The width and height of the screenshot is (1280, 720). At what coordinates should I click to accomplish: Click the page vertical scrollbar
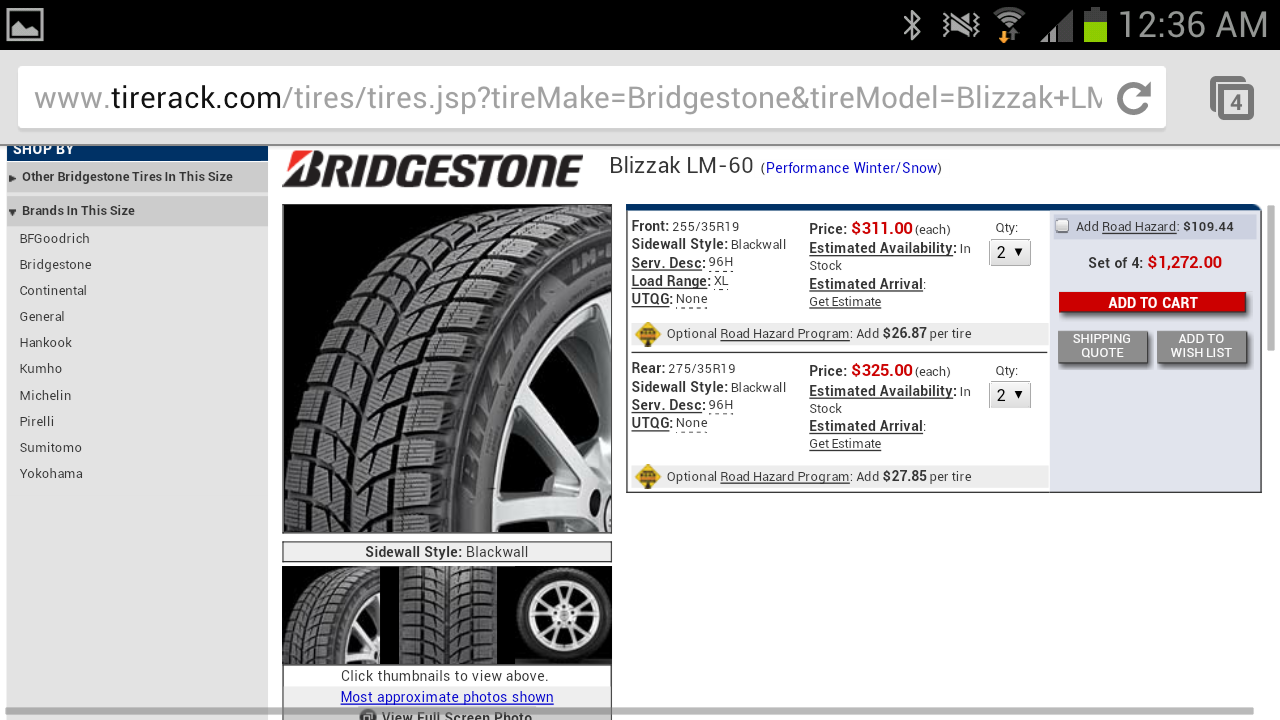(x=1271, y=278)
